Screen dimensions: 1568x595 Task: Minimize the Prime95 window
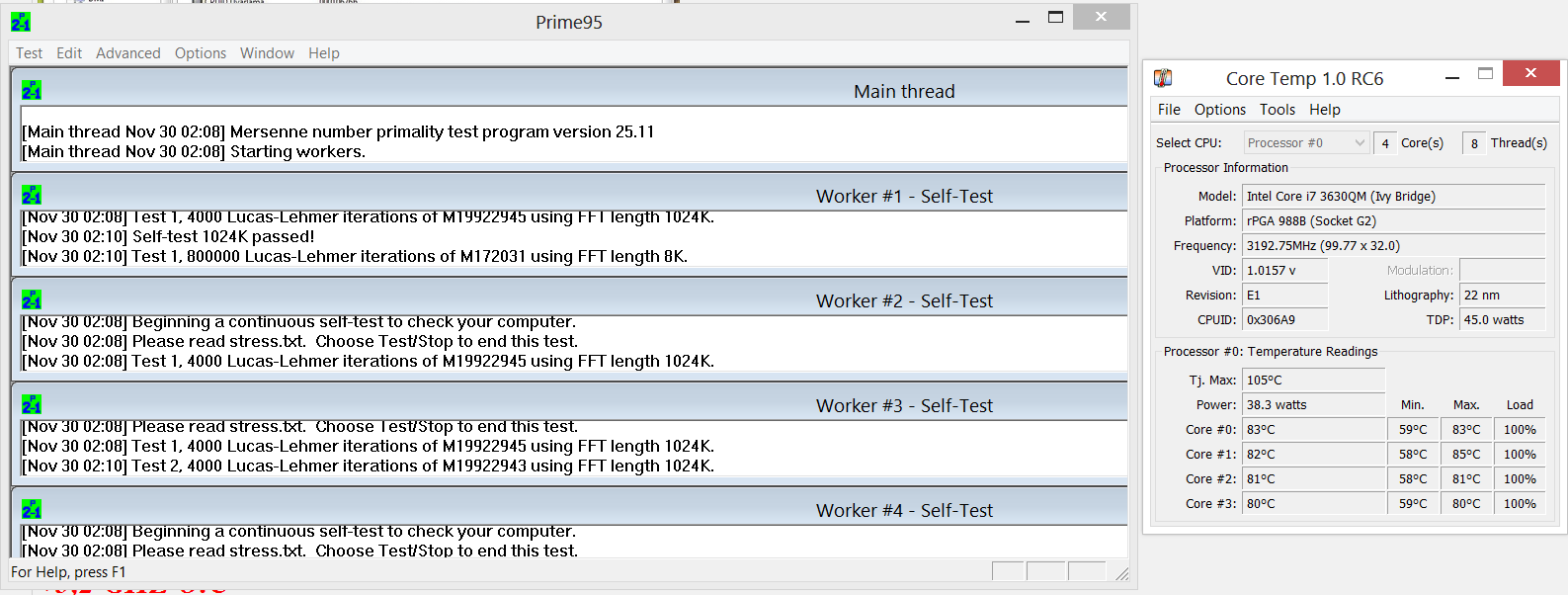[1023, 19]
